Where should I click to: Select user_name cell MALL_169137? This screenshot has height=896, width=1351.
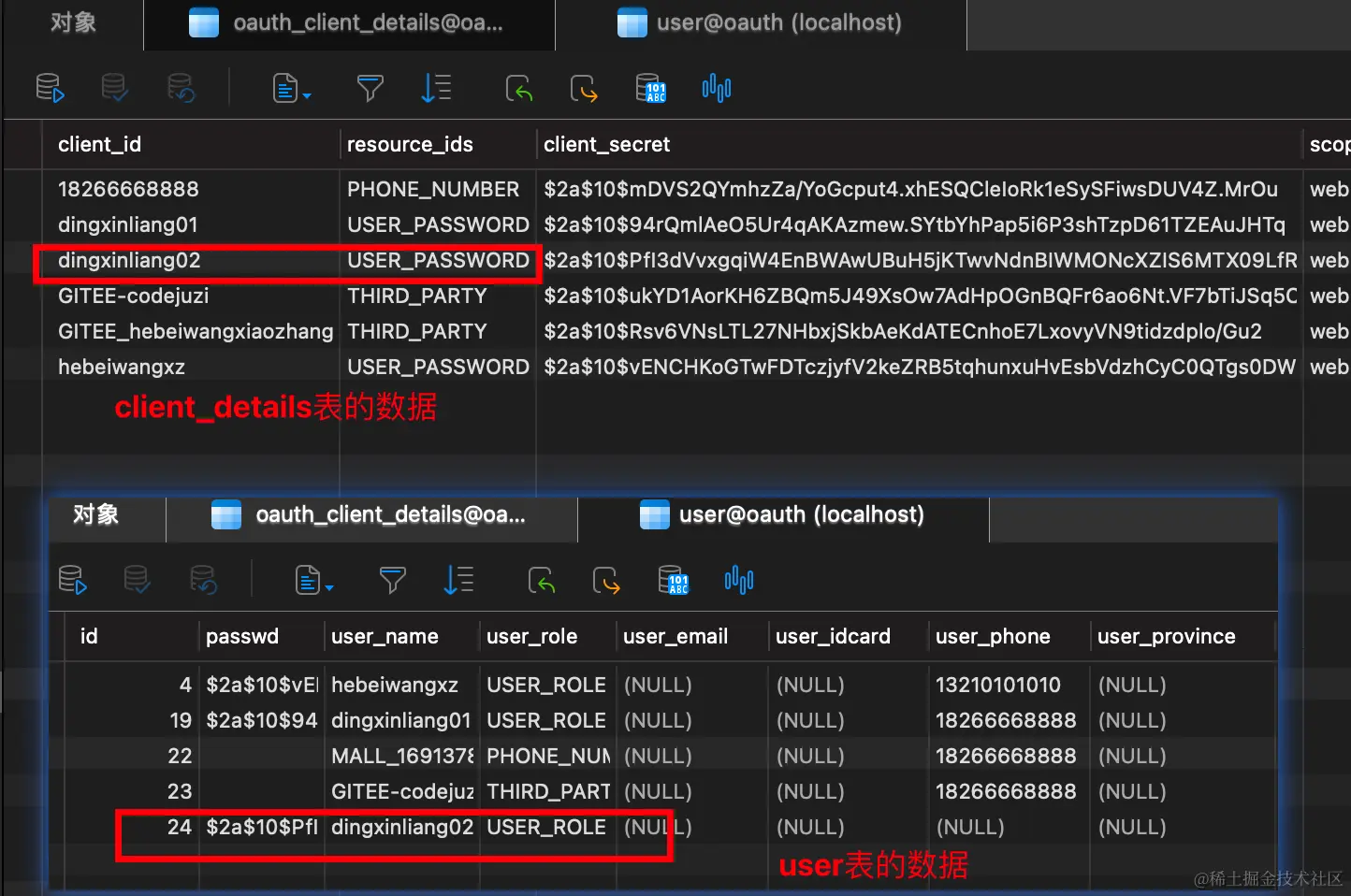coord(401,756)
